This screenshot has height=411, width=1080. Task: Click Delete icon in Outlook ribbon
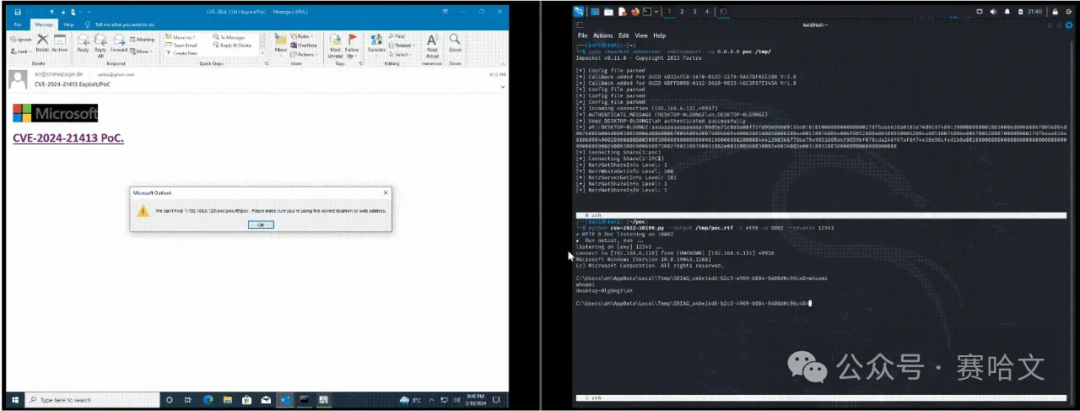pyautogui.click(x=42, y=43)
